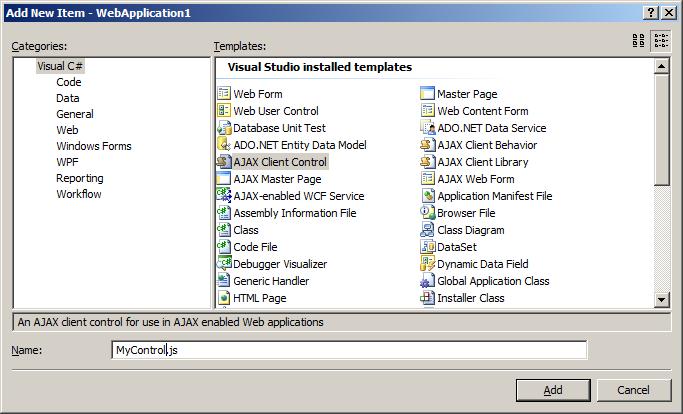Select the HTML Page label
The height and width of the screenshot is (414, 683).
coord(260,298)
